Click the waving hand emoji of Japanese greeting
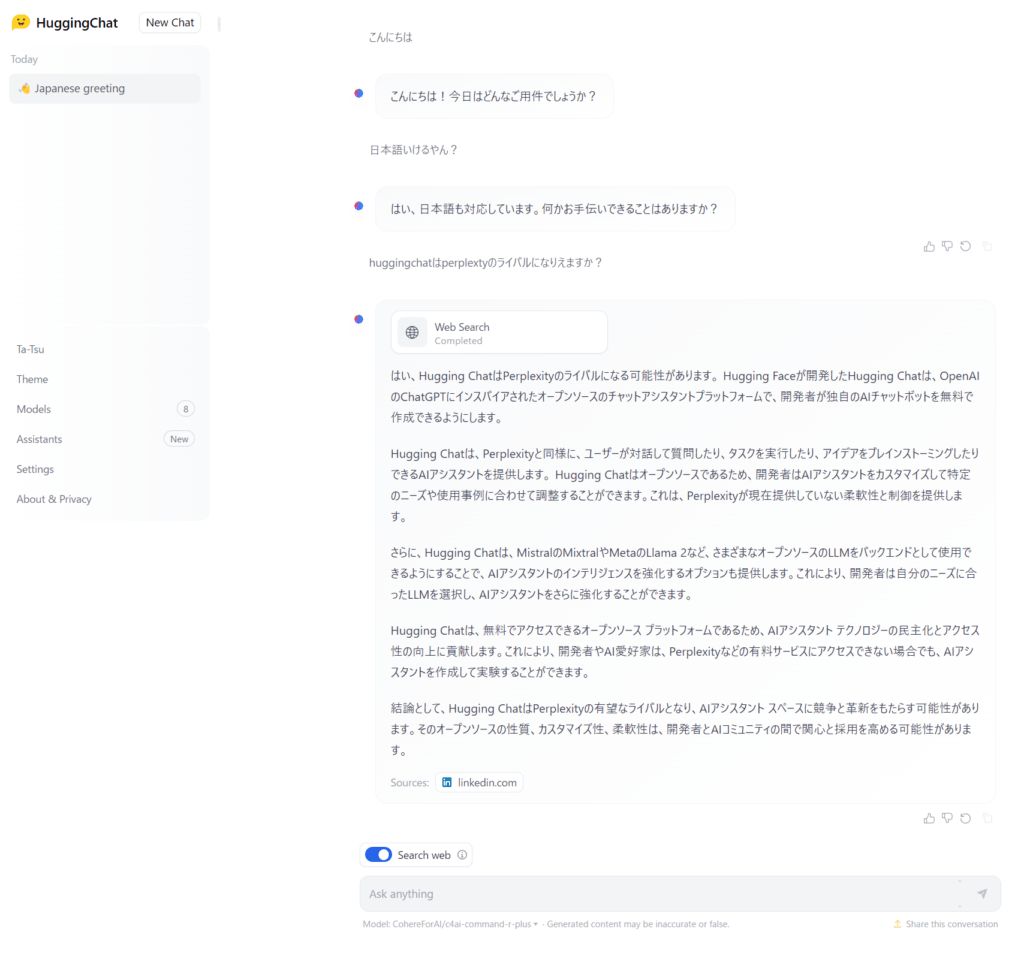 [x=24, y=88]
